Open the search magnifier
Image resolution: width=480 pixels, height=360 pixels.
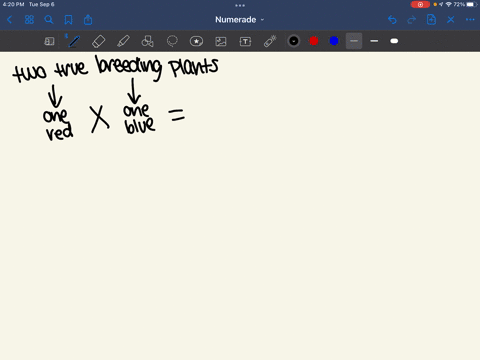click(x=49, y=20)
